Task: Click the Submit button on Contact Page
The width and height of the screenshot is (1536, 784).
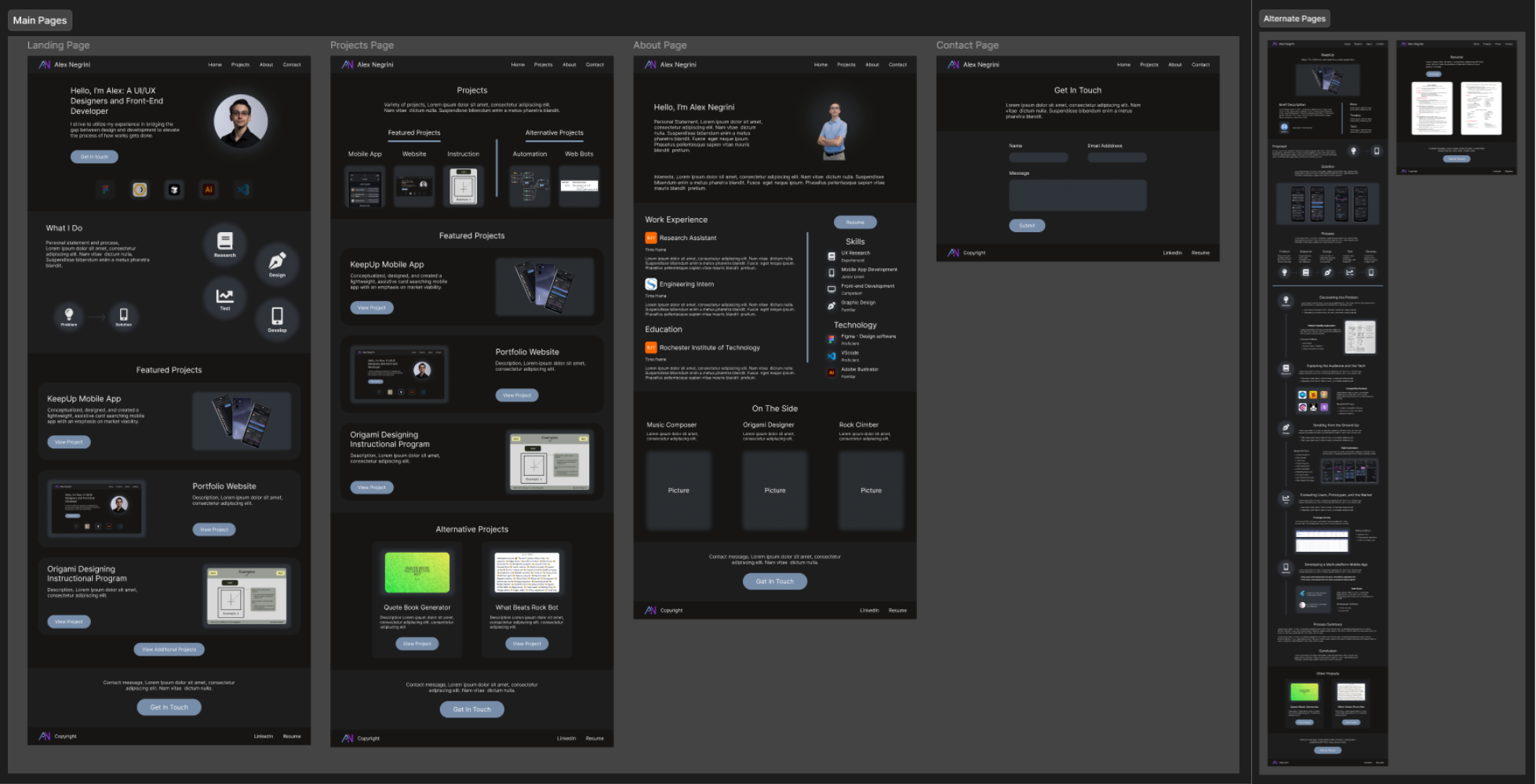Action: click(x=1027, y=225)
